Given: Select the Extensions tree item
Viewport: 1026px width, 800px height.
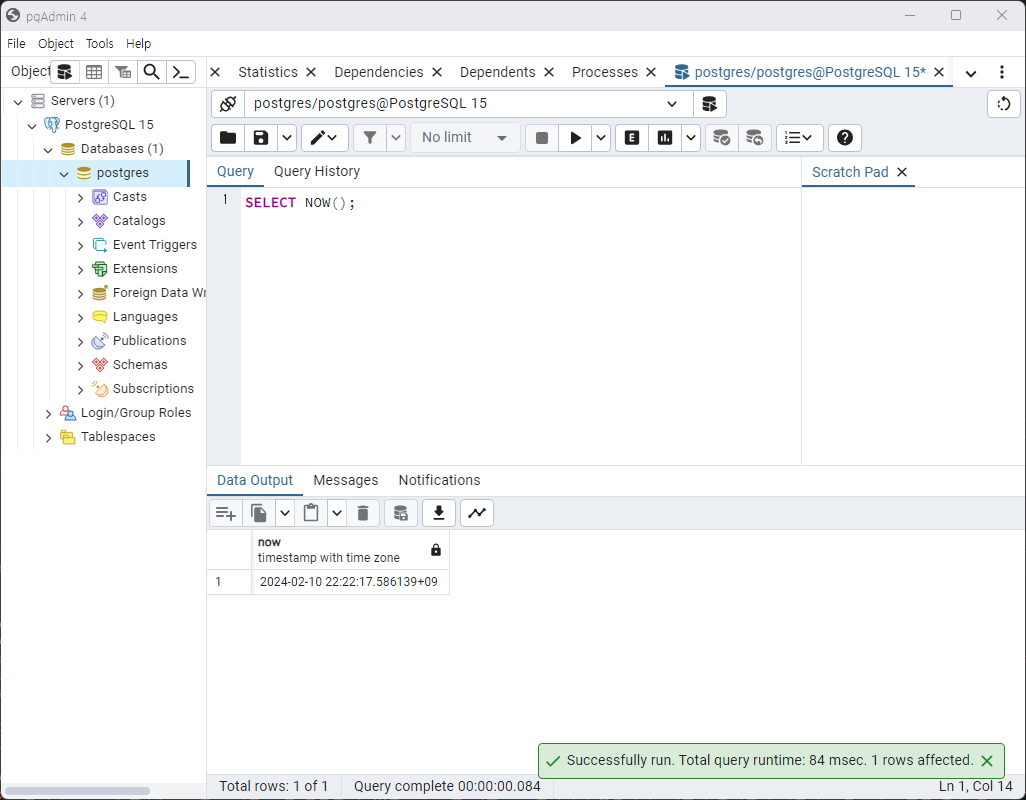Looking at the screenshot, I should coord(145,269).
